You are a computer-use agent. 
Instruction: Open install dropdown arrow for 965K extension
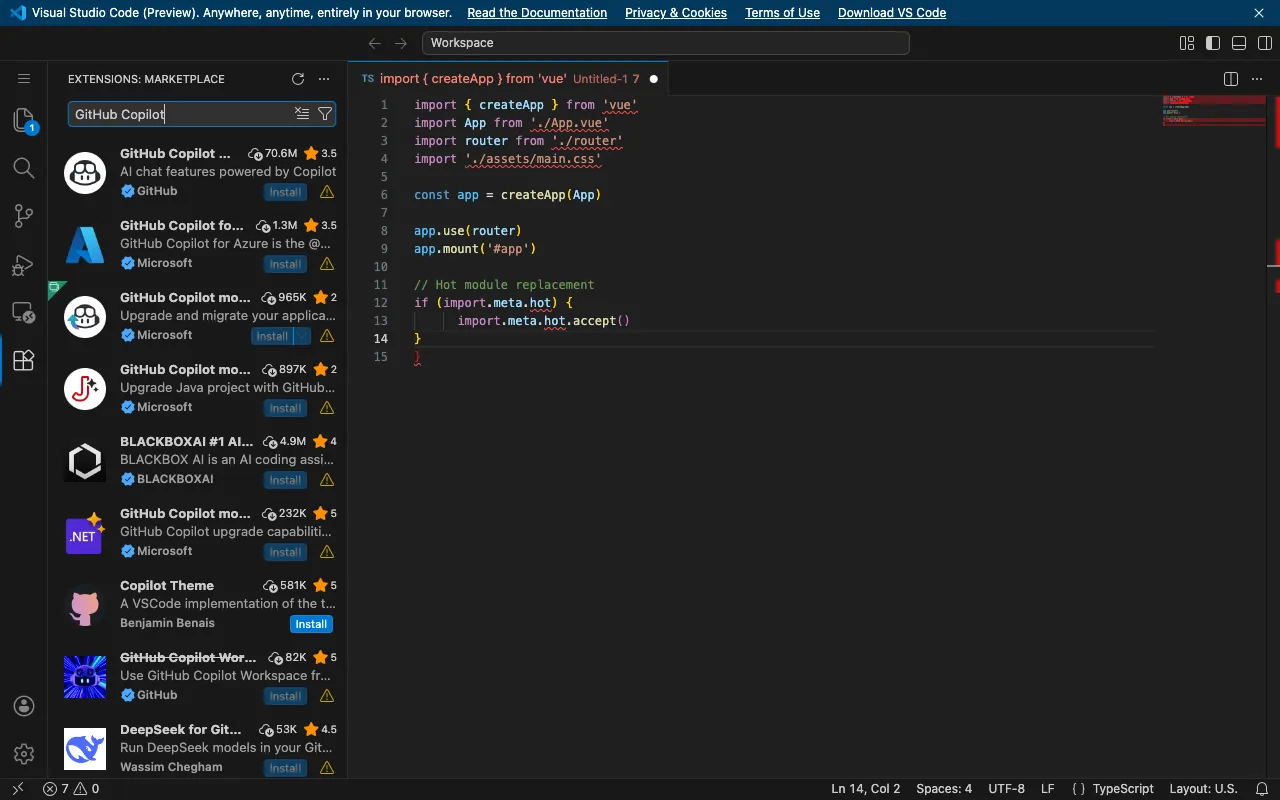[x=302, y=336]
